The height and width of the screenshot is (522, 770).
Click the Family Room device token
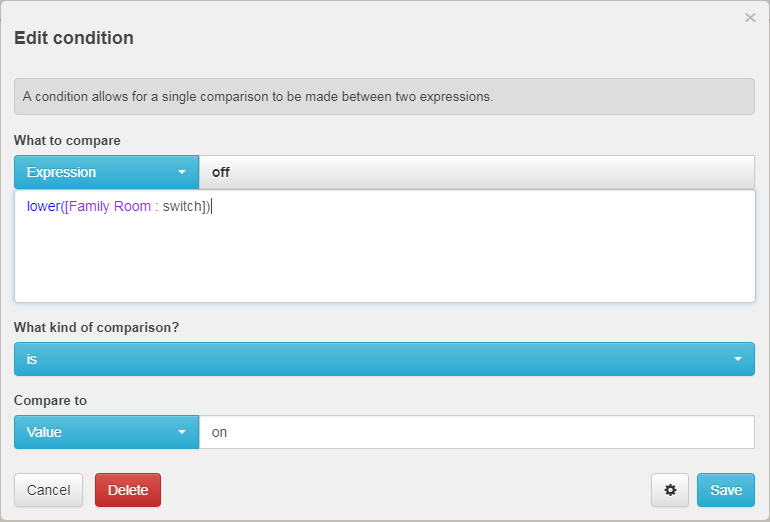point(110,206)
